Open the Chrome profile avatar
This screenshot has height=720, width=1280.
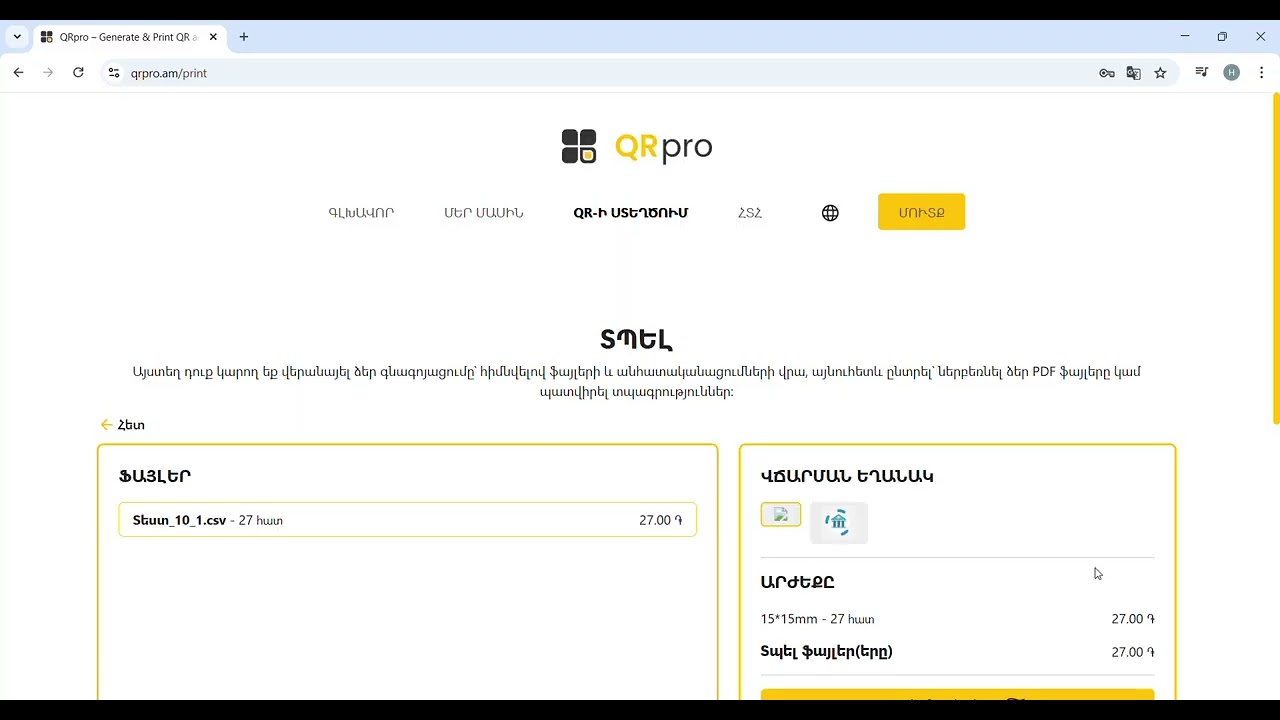pos(1232,73)
